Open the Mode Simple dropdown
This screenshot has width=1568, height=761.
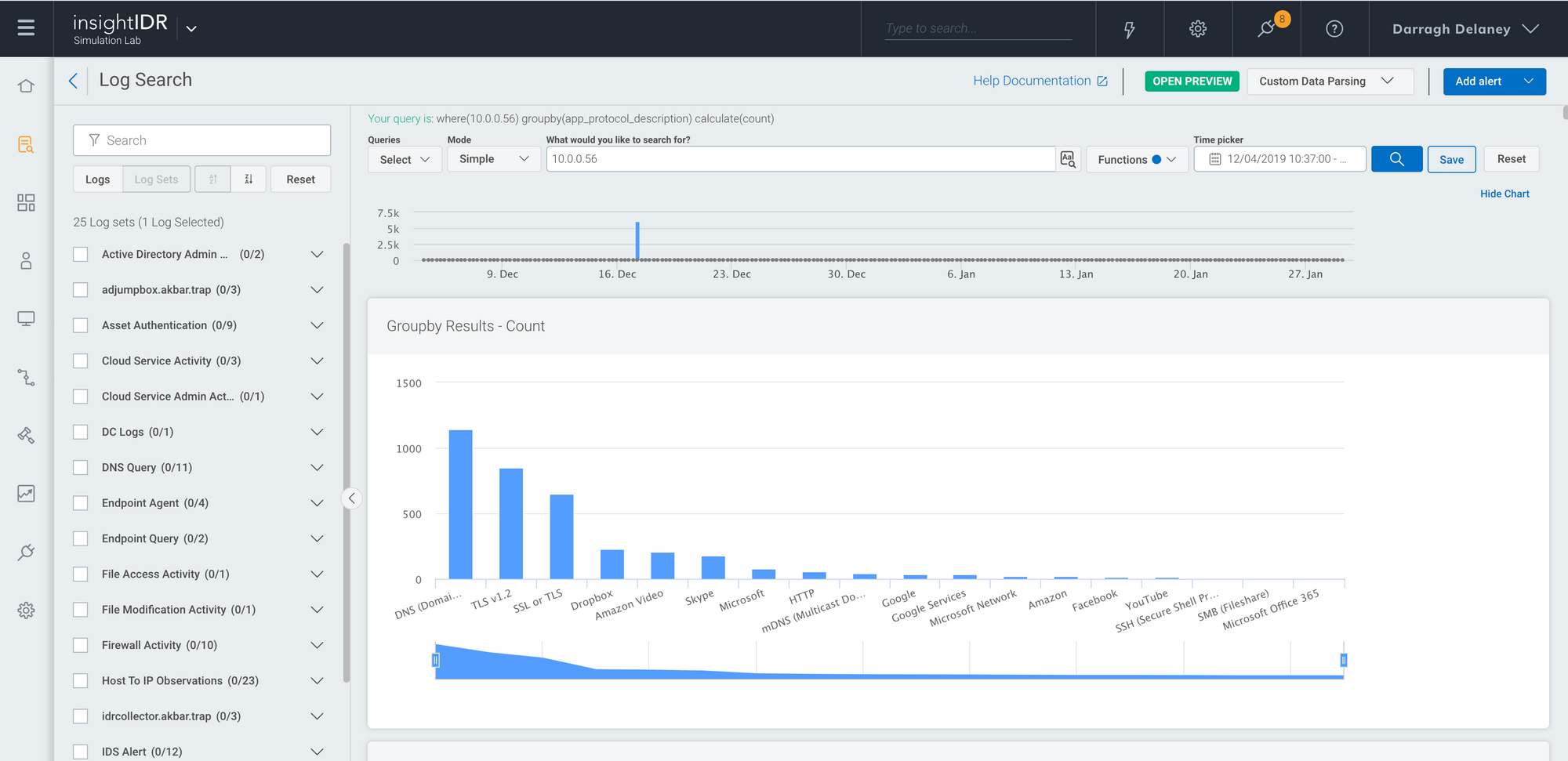(493, 159)
